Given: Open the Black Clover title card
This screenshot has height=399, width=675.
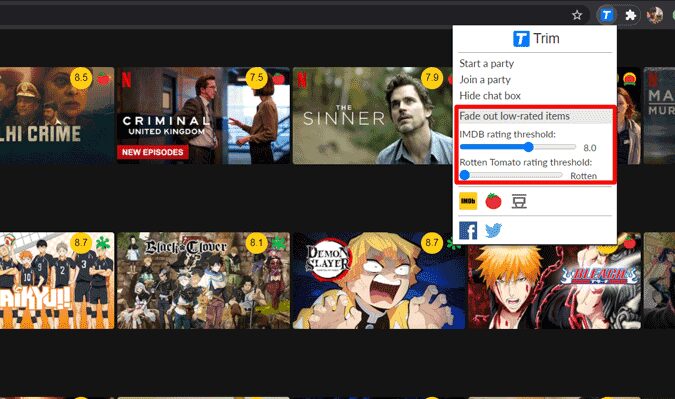Looking at the screenshot, I should point(204,281).
